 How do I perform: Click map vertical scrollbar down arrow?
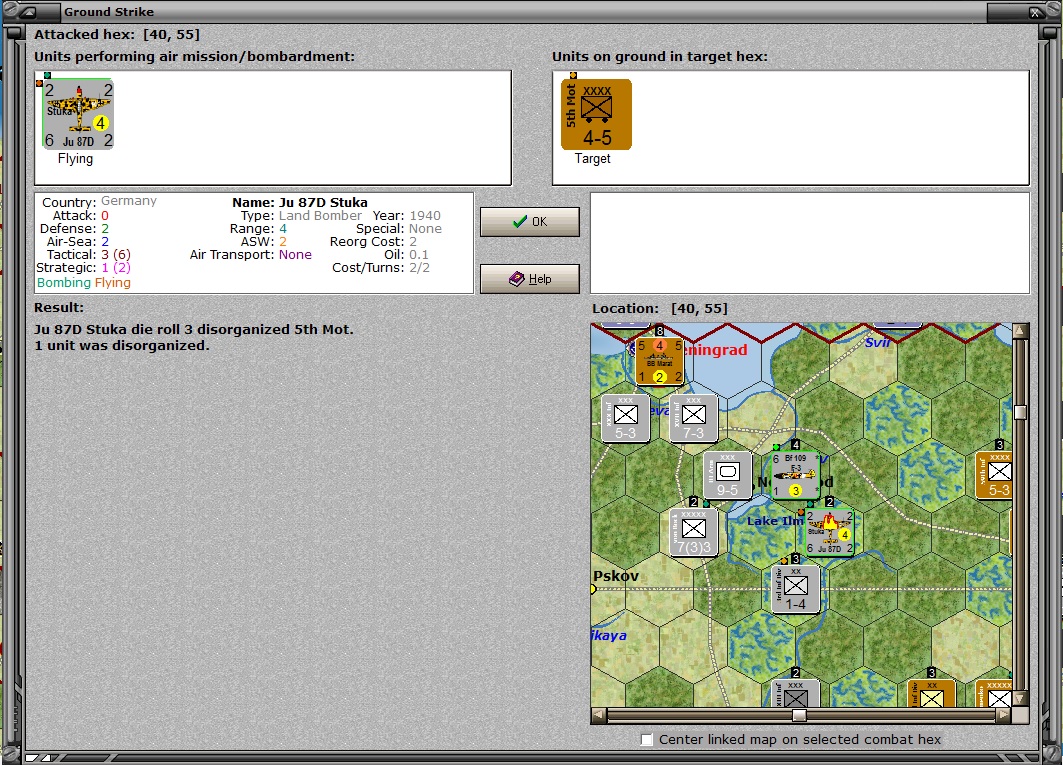pyautogui.click(x=1020, y=699)
